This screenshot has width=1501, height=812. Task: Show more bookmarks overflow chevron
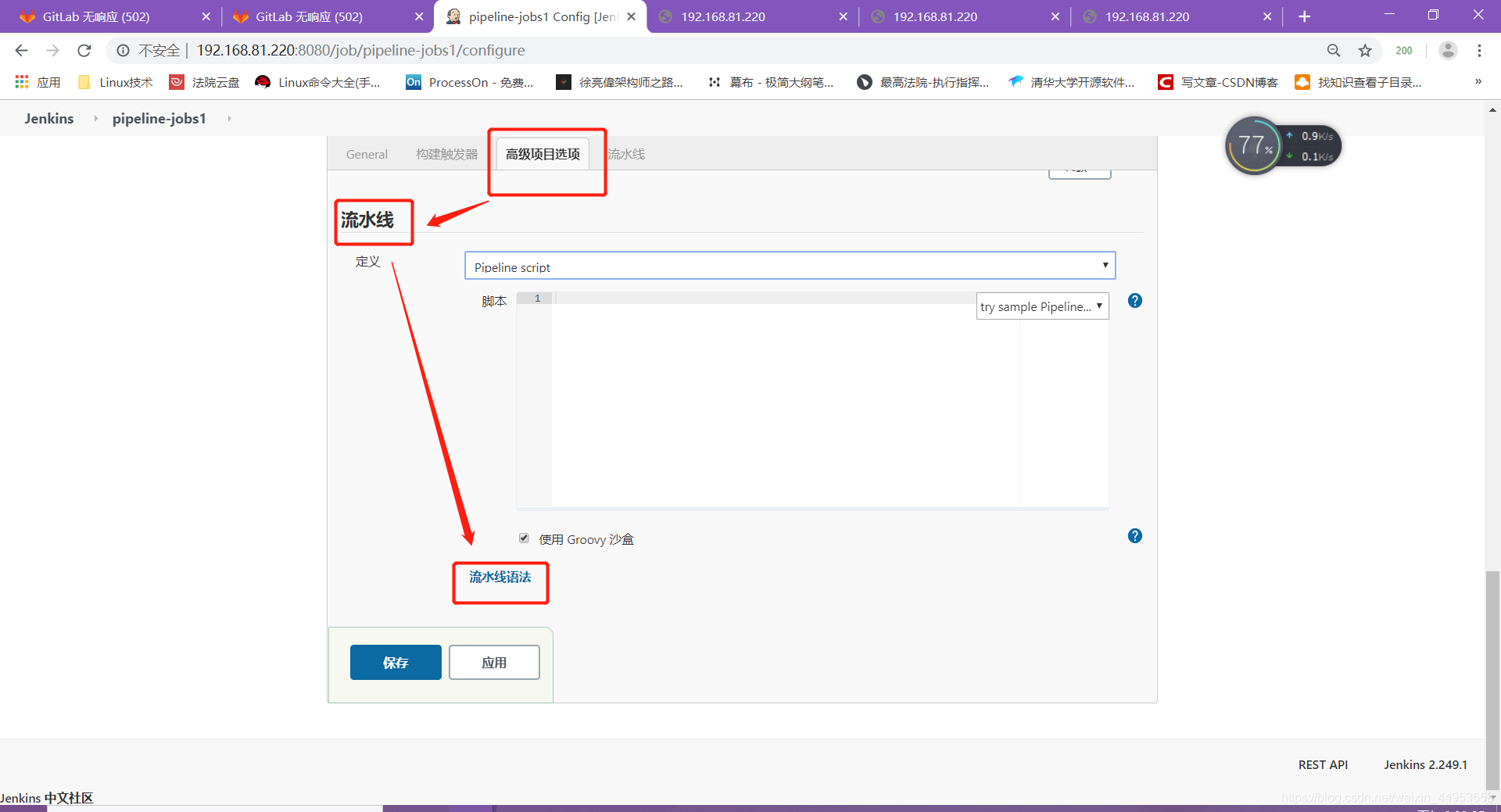pos(1478,81)
